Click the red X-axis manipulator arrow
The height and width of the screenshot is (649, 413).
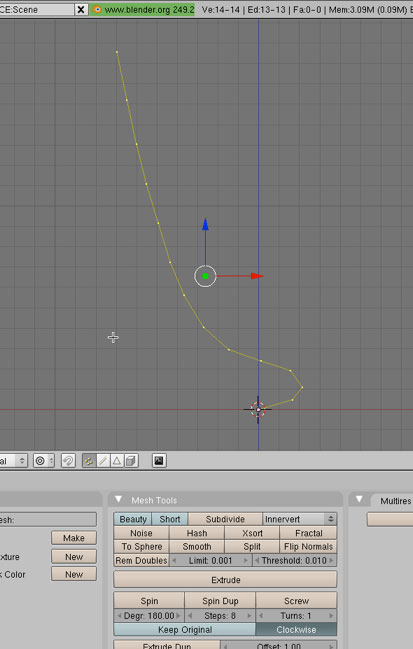[x=257, y=276]
